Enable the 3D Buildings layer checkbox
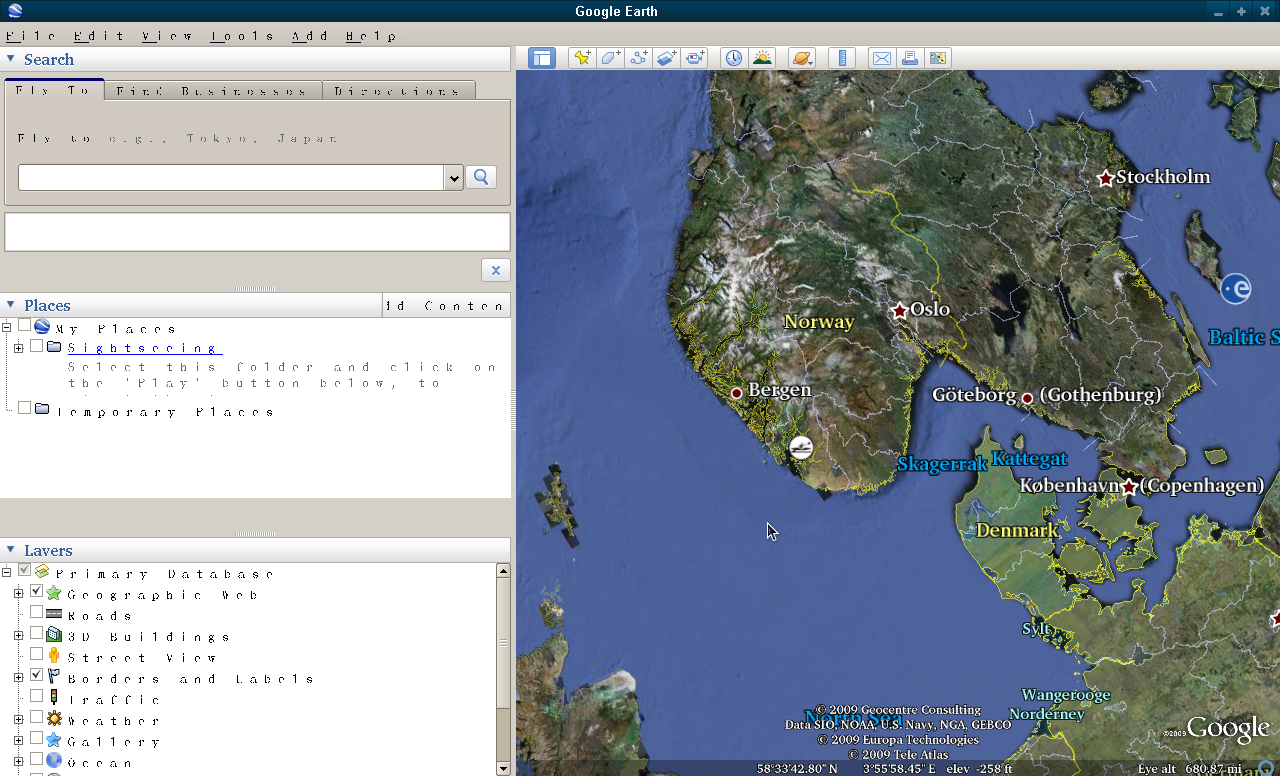Image resolution: width=1280 pixels, height=776 pixels. tap(37, 633)
